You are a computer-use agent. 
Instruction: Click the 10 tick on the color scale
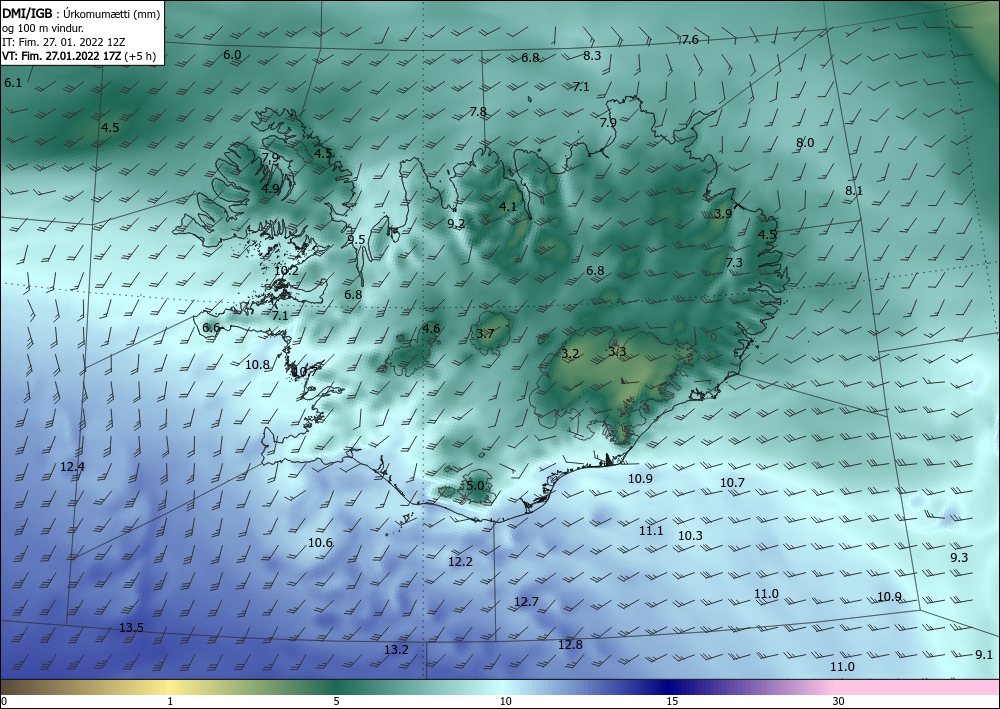(x=506, y=702)
